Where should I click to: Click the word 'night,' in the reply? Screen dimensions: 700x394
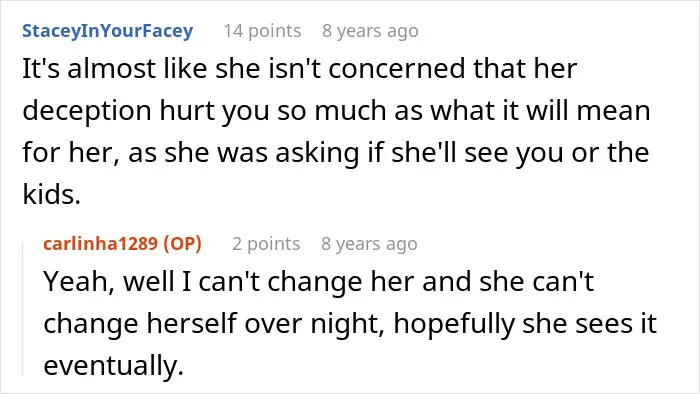347,324
